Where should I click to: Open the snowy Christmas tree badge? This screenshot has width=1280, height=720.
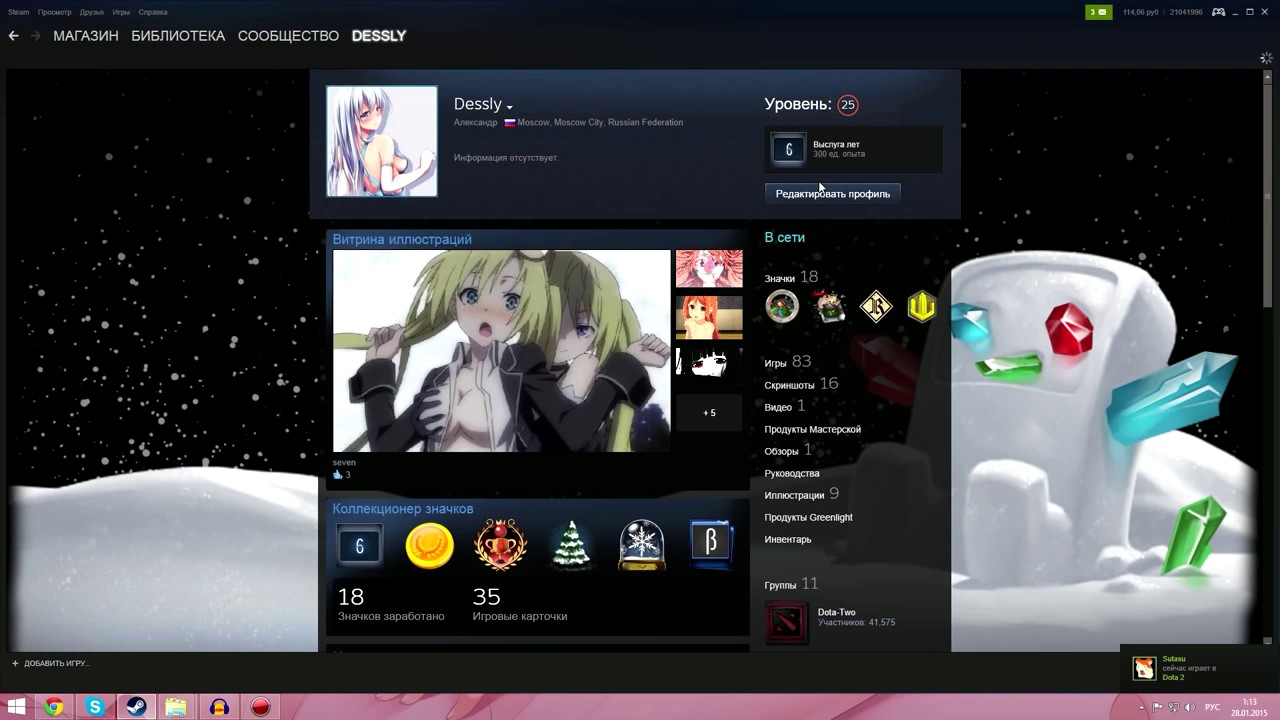(x=571, y=545)
